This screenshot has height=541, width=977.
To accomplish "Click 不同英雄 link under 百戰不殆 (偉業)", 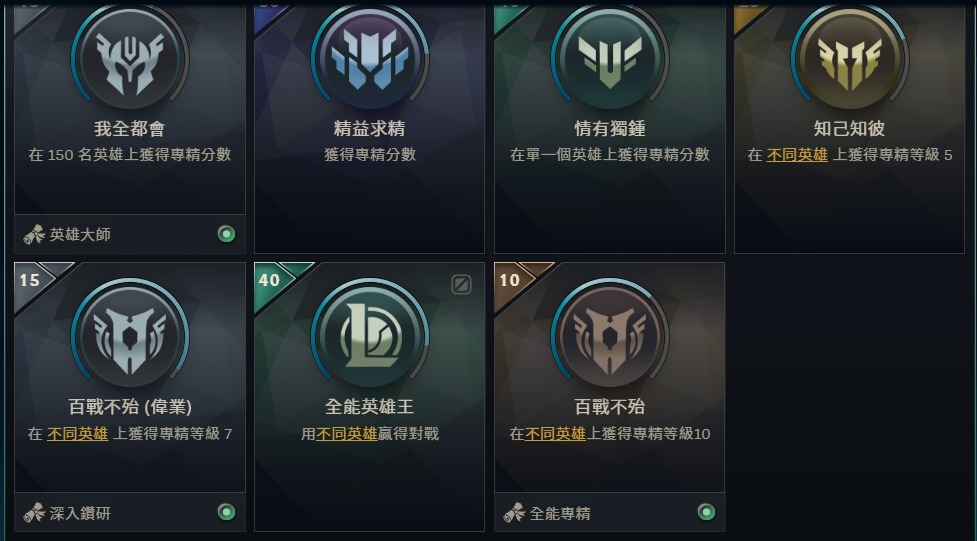I will [x=77, y=433].
